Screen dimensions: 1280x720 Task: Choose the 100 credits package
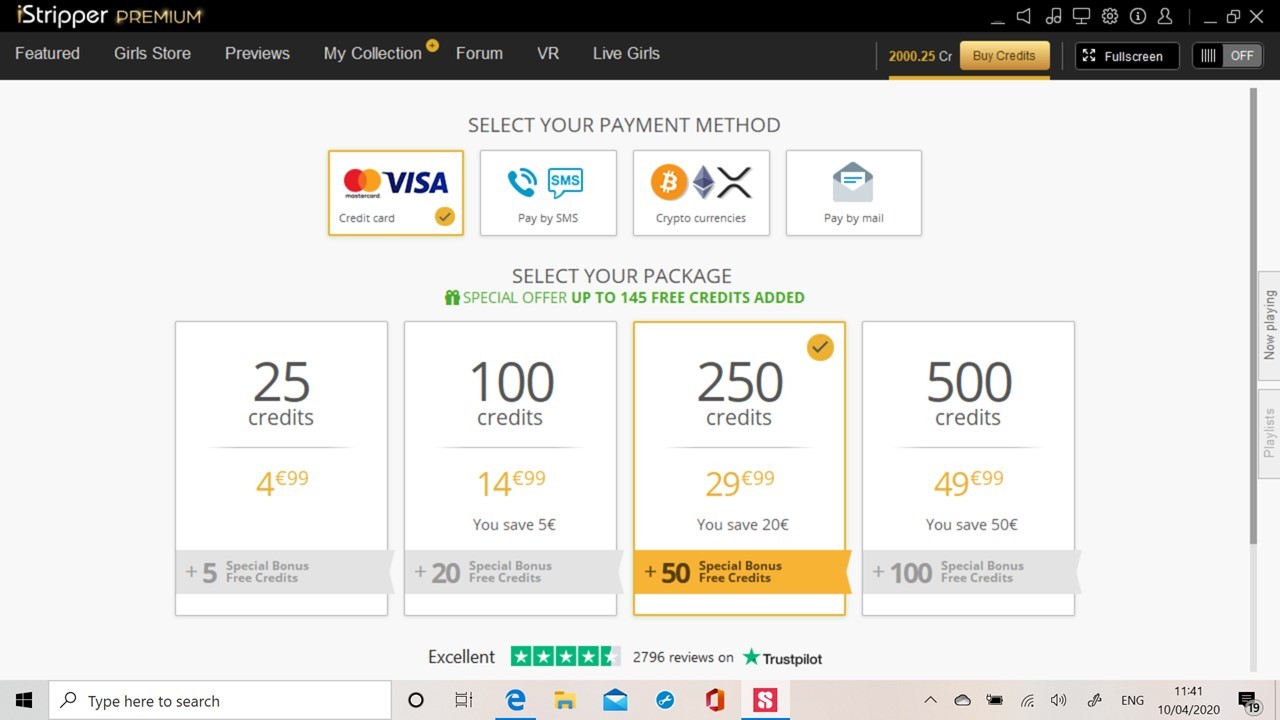click(x=510, y=468)
